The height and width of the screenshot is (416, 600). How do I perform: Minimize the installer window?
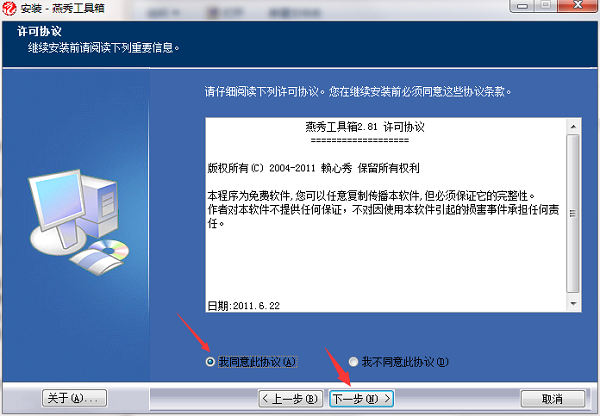pyautogui.click(x=523, y=5)
